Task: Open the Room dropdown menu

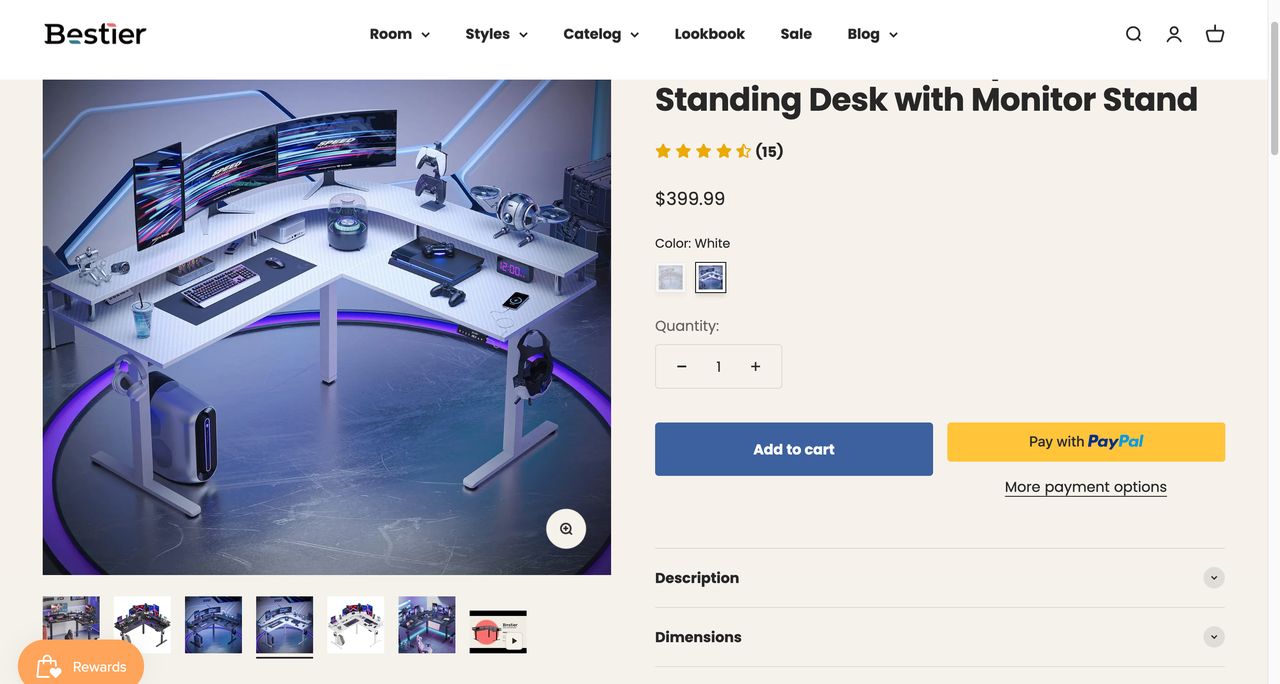Action: (399, 34)
